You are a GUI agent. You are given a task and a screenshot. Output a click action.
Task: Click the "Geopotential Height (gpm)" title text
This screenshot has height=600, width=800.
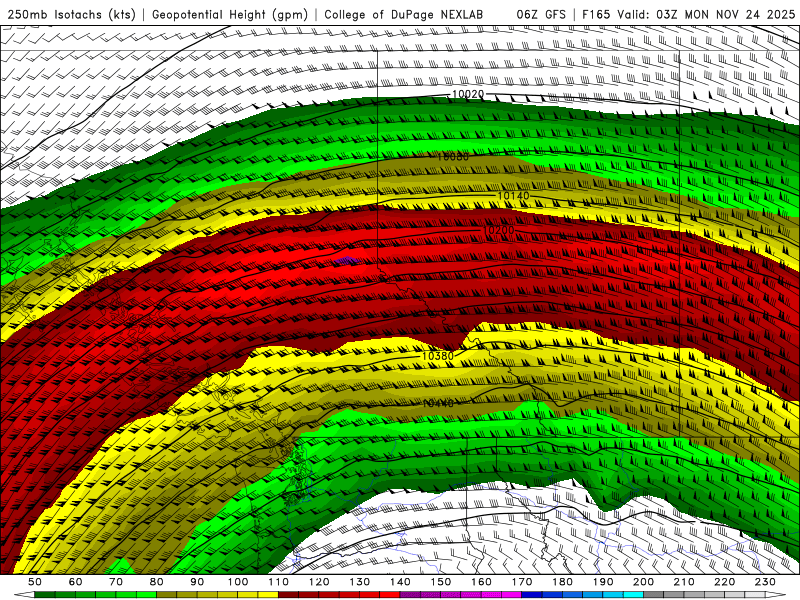pyautogui.click(x=230, y=14)
